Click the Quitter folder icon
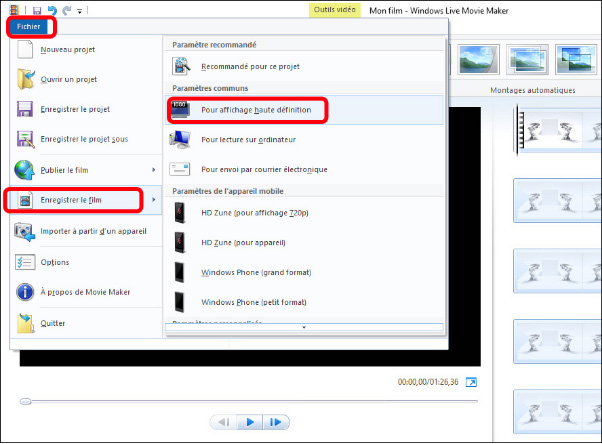The width and height of the screenshot is (602, 444). [x=25, y=323]
